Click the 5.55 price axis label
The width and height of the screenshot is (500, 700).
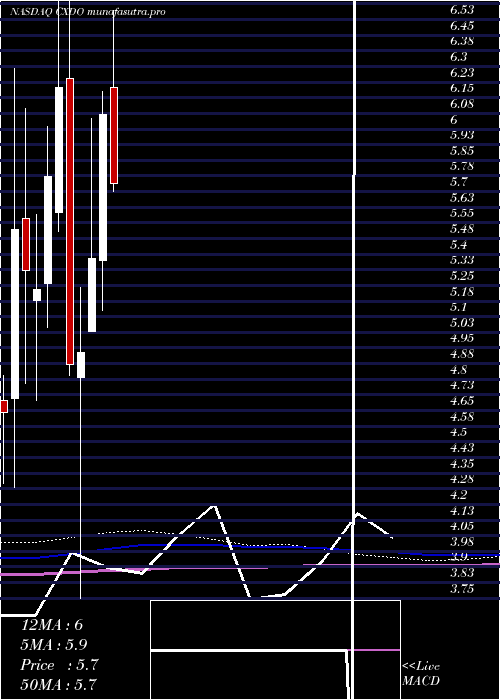[462, 213]
